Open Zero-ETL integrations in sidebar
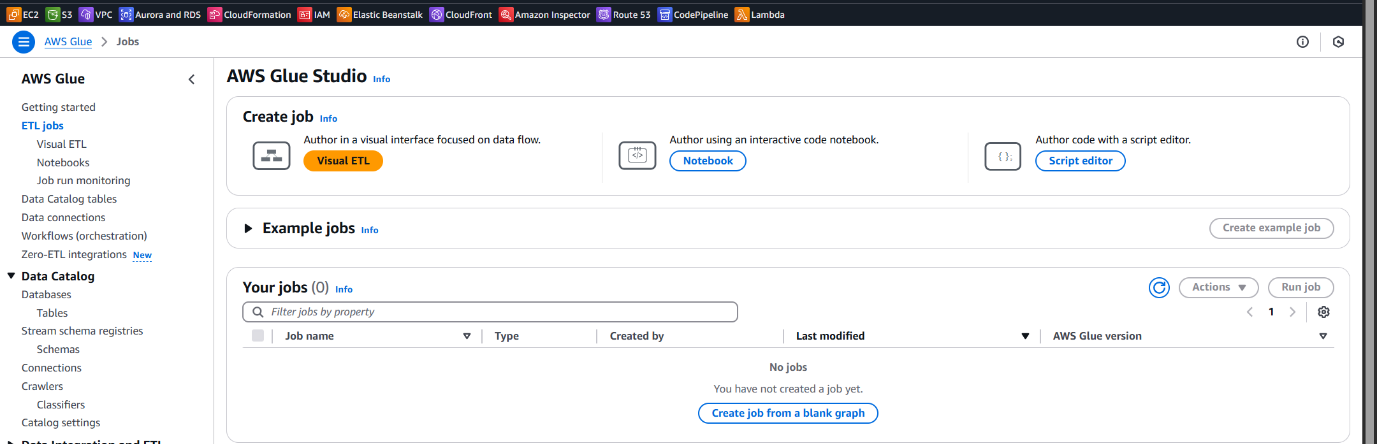This screenshot has width=1377, height=444. pyautogui.click(x=74, y=255)
